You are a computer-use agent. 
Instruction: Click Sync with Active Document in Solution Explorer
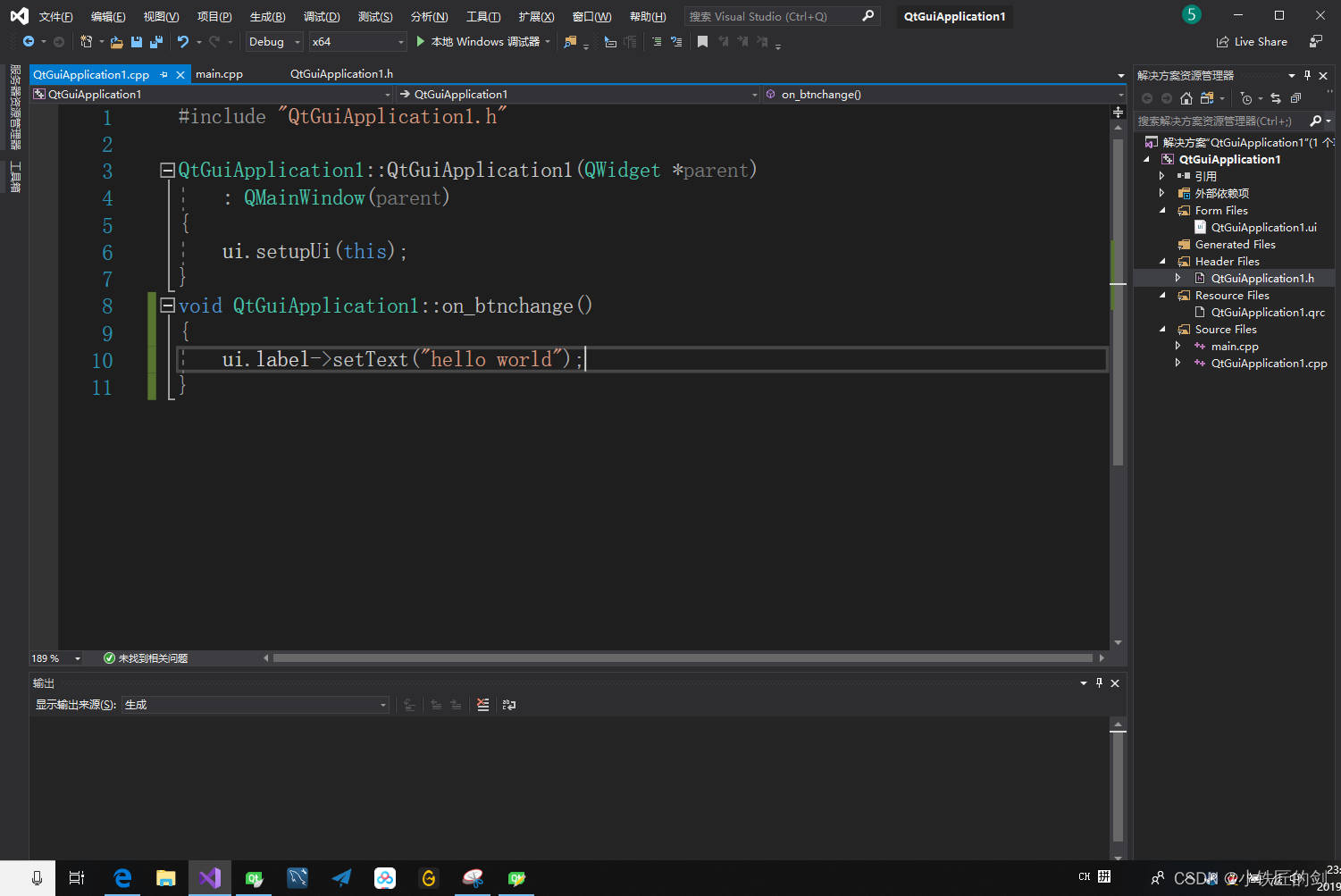coord(1276,98)
